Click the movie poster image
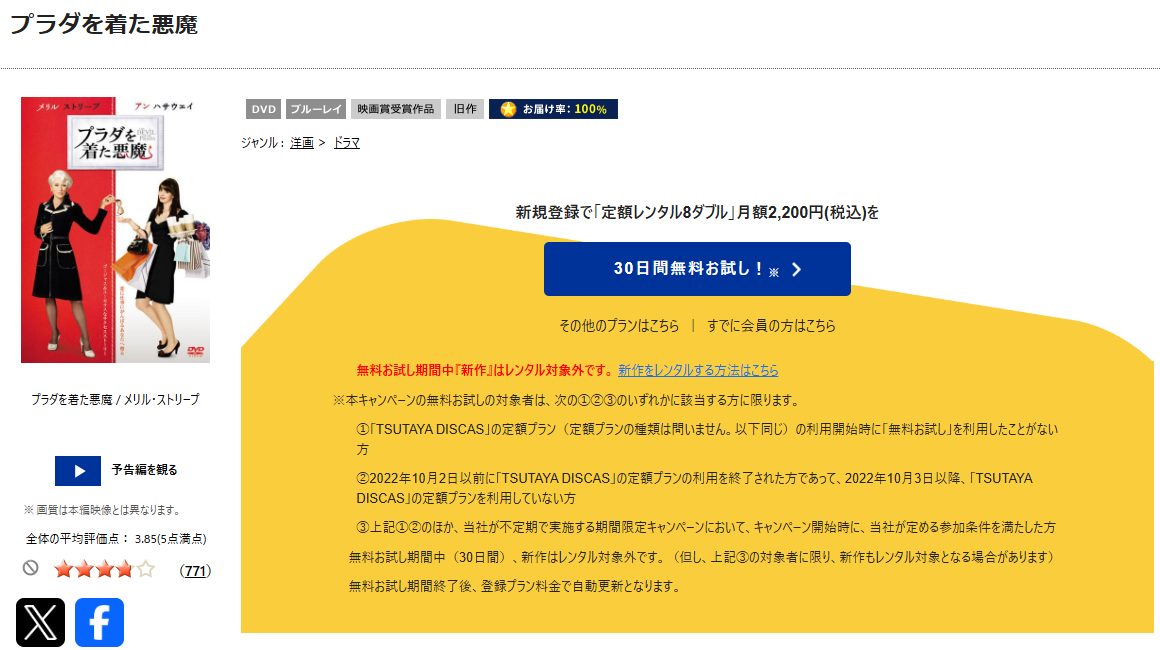 click(115, 229)
